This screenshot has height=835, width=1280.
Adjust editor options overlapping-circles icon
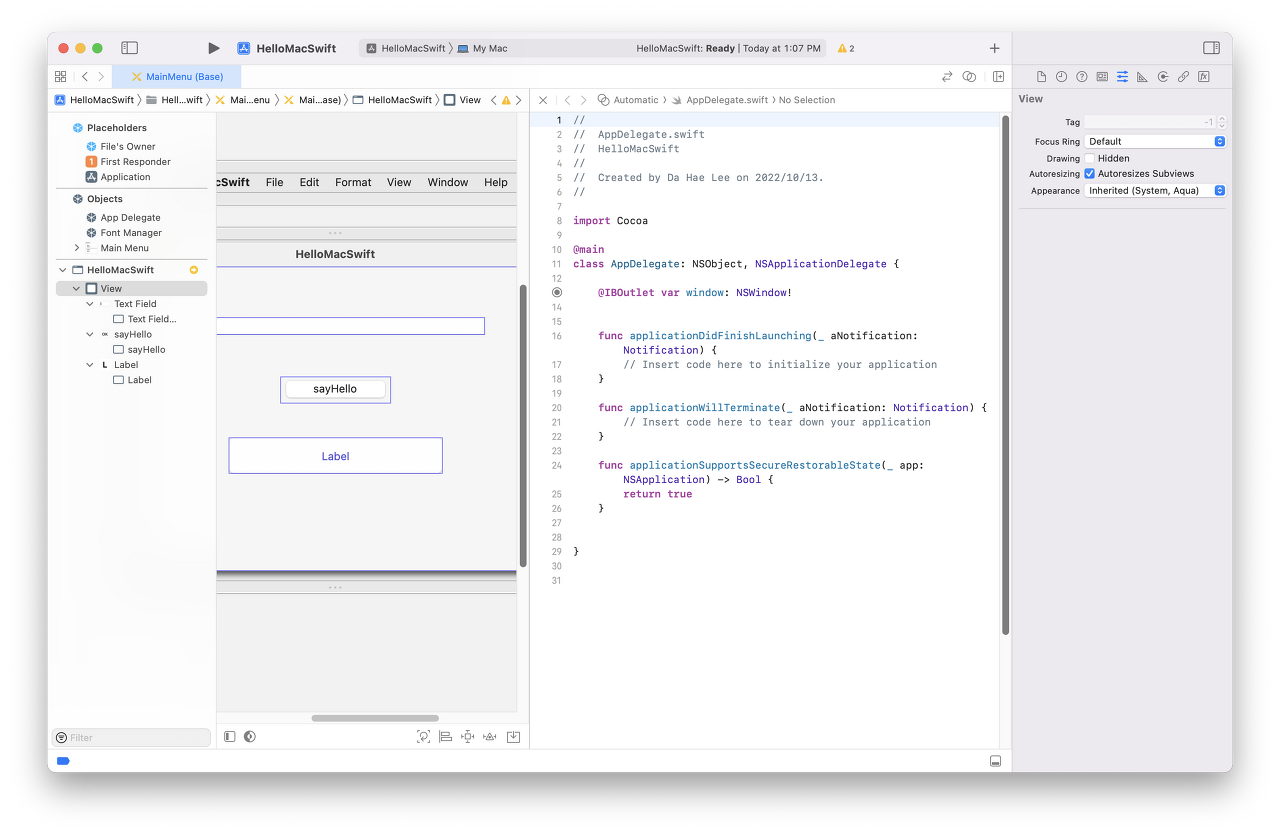pyautogui.click(x=969, y=76)
